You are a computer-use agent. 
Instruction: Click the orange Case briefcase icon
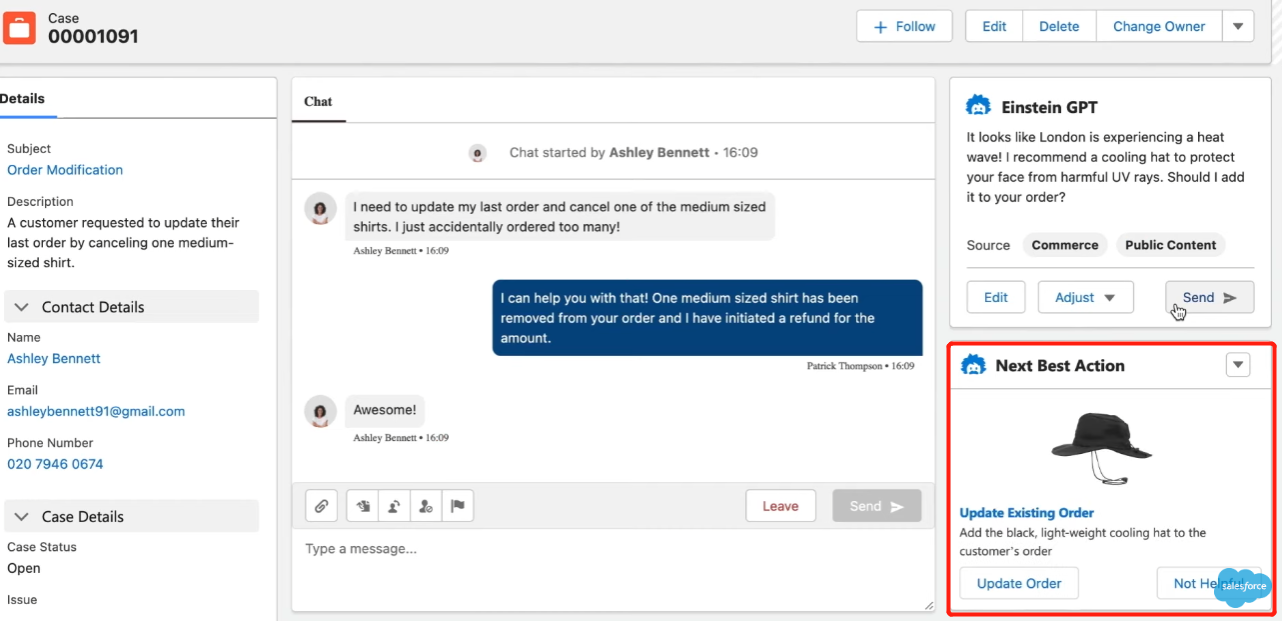19,27
